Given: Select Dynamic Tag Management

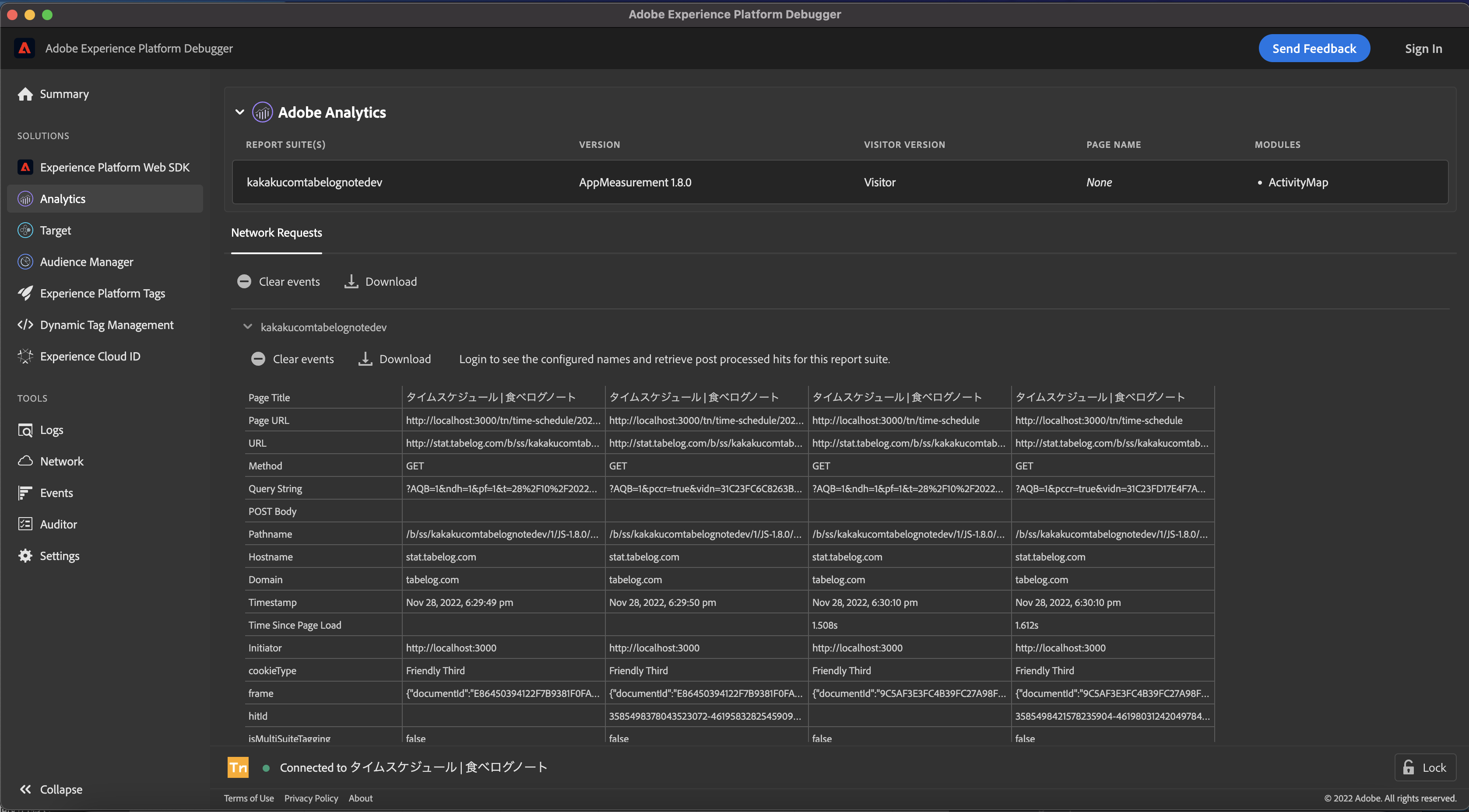Looking at the screenshot, I should 107,325.
